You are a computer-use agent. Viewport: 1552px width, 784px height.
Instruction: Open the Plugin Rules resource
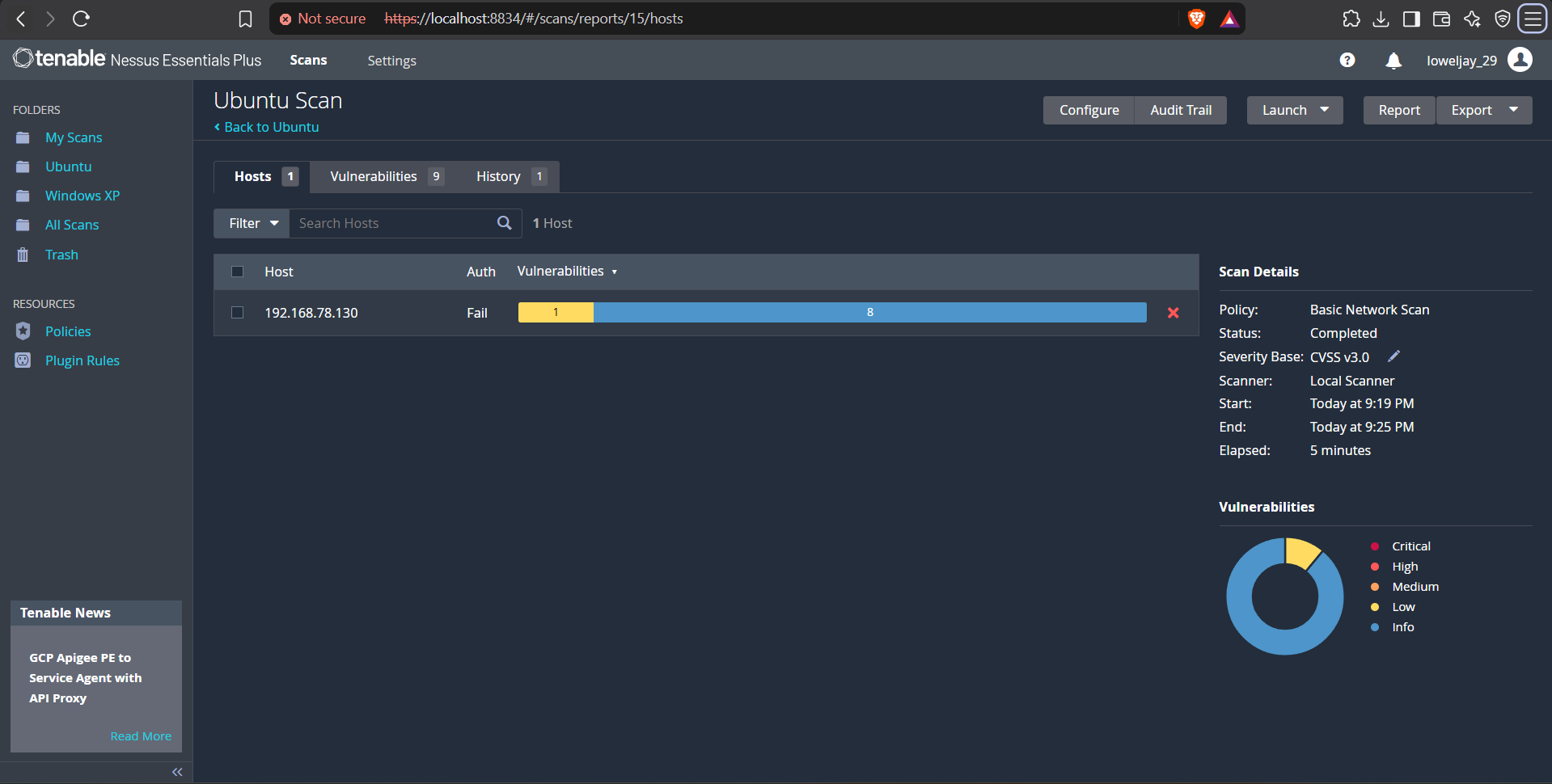[x=82, y=360]
